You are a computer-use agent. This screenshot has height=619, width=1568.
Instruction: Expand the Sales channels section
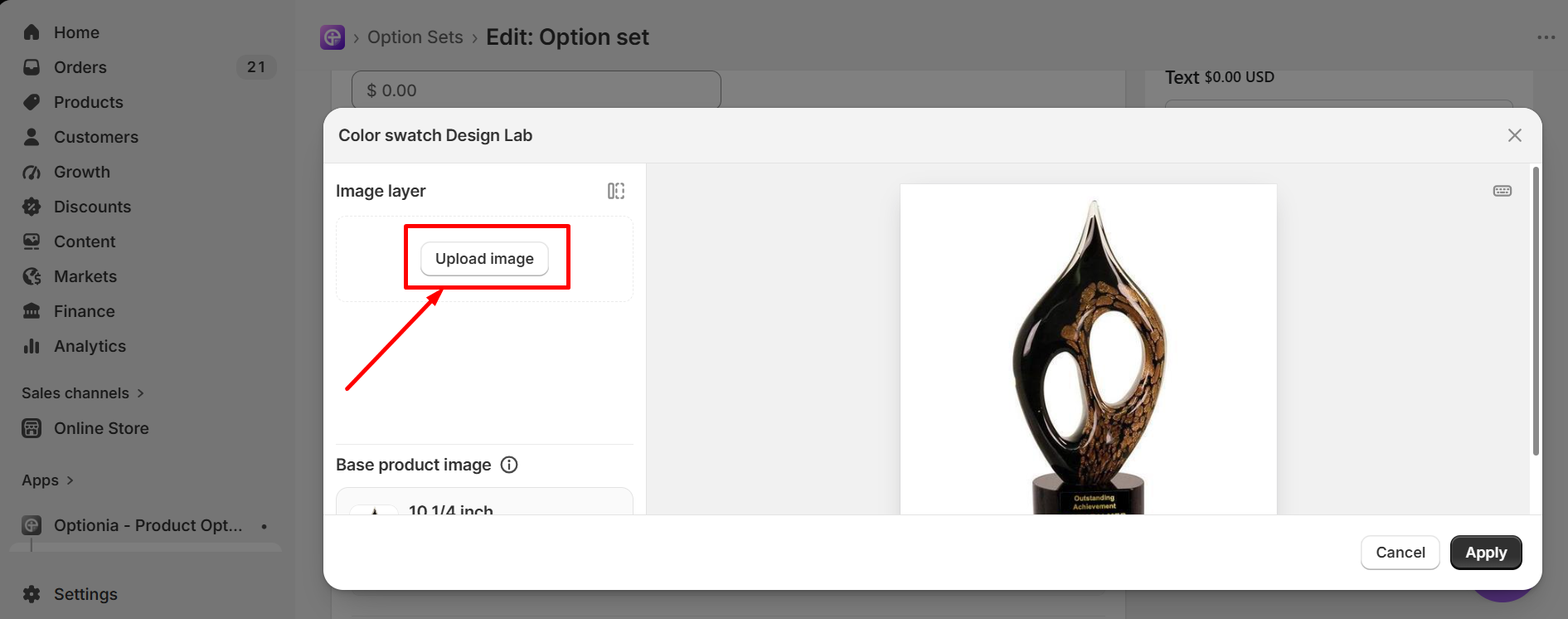click(x=83, y=393)
